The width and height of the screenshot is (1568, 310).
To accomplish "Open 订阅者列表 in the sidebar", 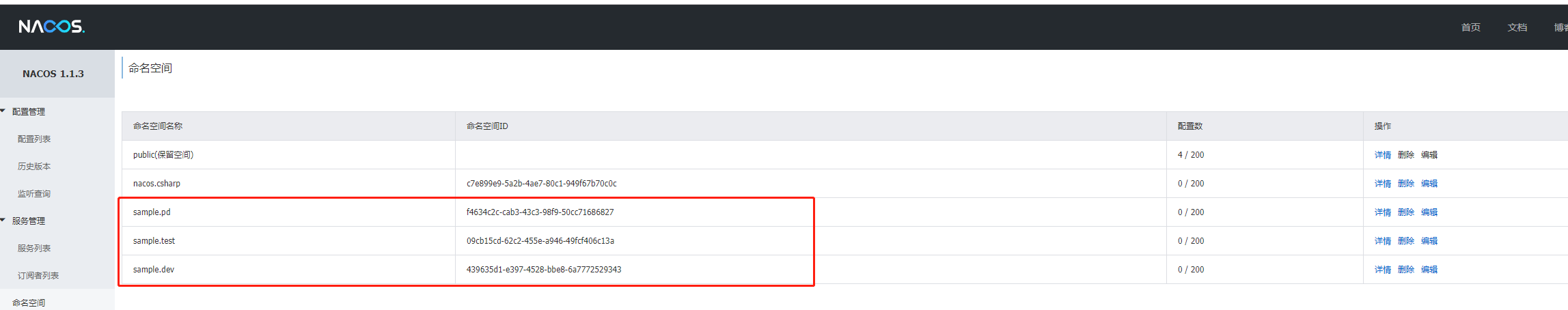I will (x=38, y=275).
